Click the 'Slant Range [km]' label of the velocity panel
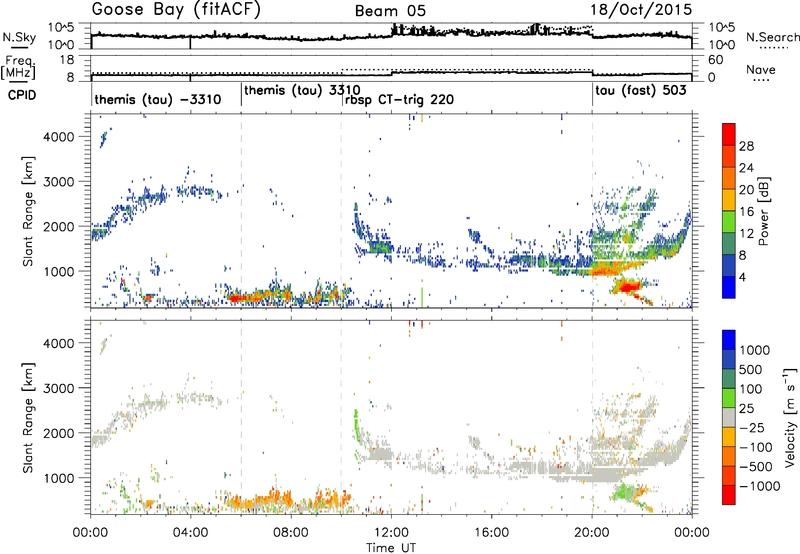This screenshot has width=800, height=554. point(28,417)
